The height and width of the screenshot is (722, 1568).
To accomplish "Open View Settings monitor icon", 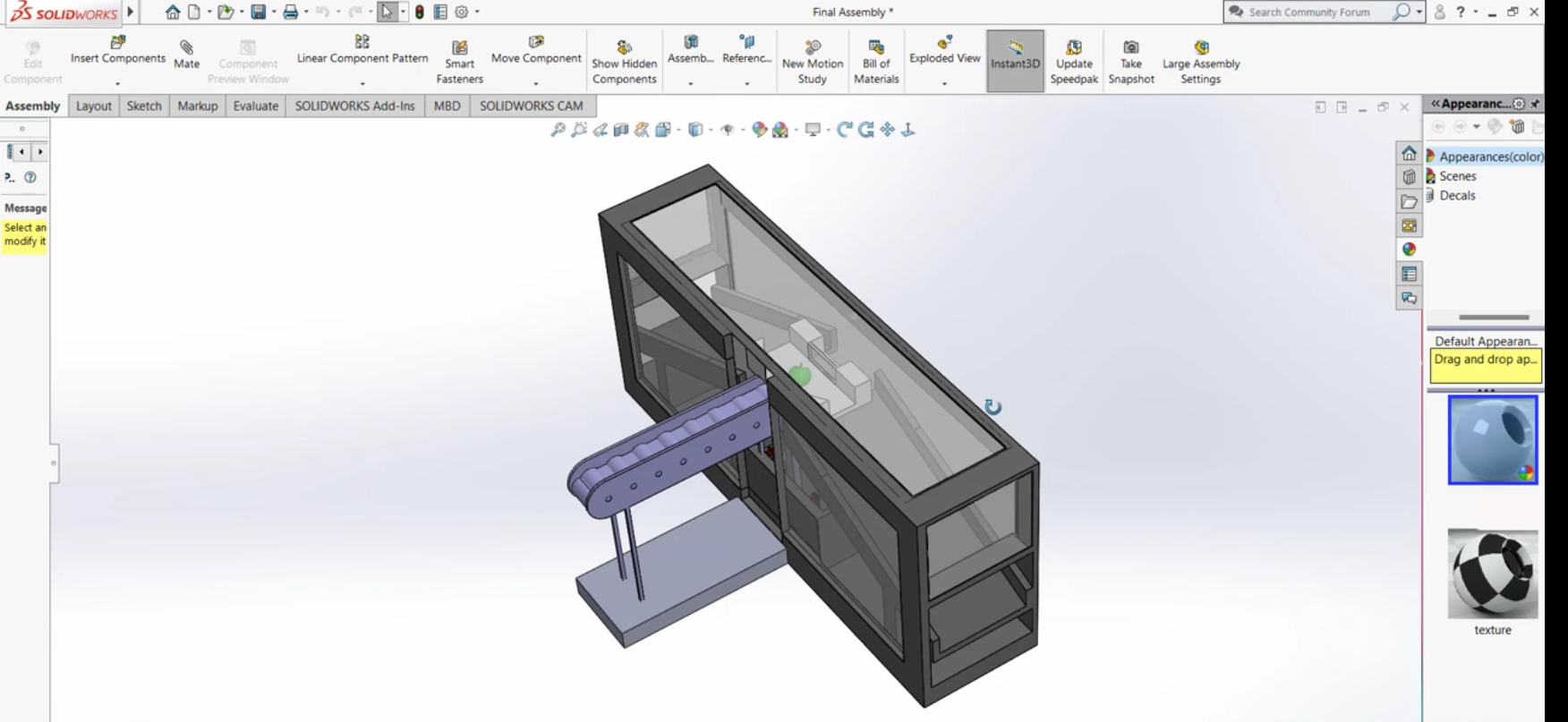I will tap(813, 130).
